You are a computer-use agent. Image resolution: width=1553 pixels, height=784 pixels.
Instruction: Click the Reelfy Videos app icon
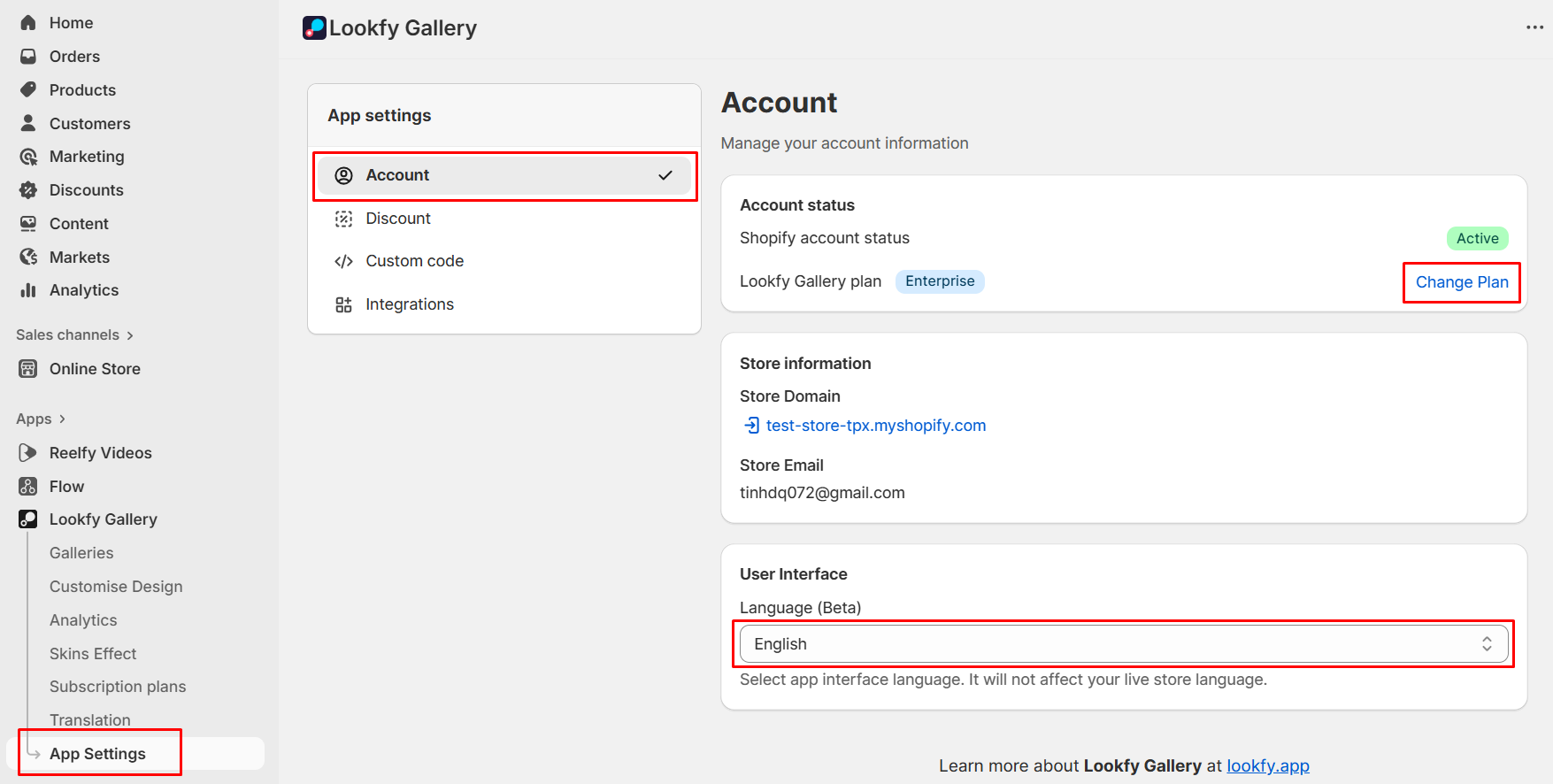[x=28, y=453]
